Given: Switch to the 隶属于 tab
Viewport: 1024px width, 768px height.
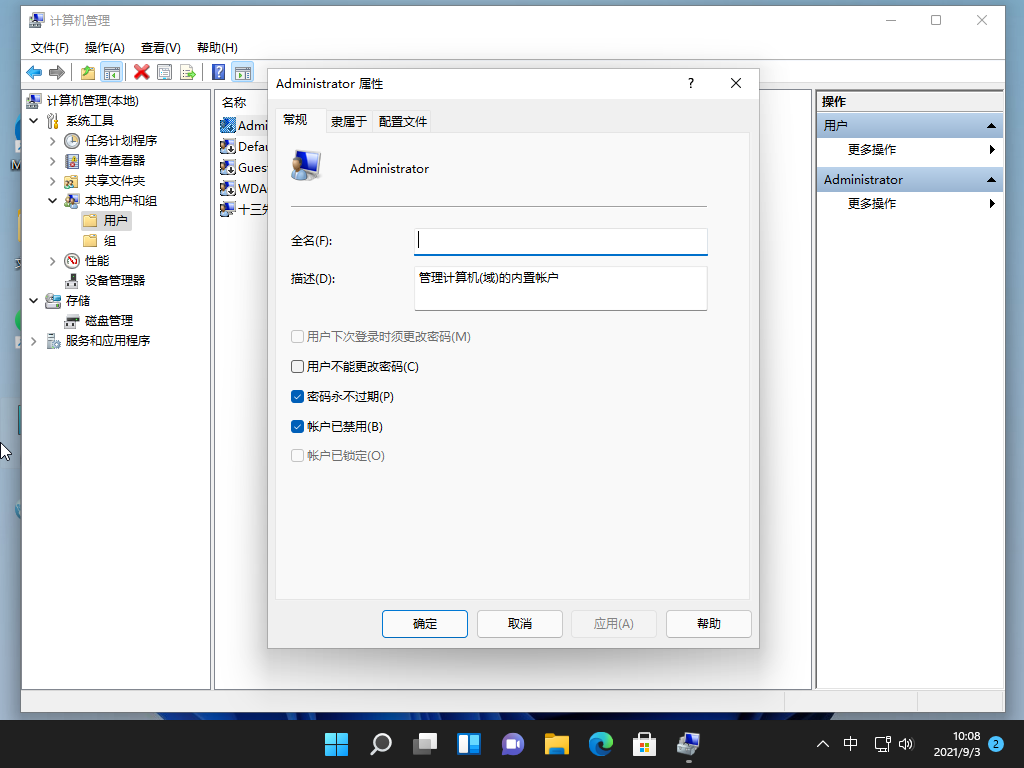Looking at the screenshot, I should tap(348, 122).
